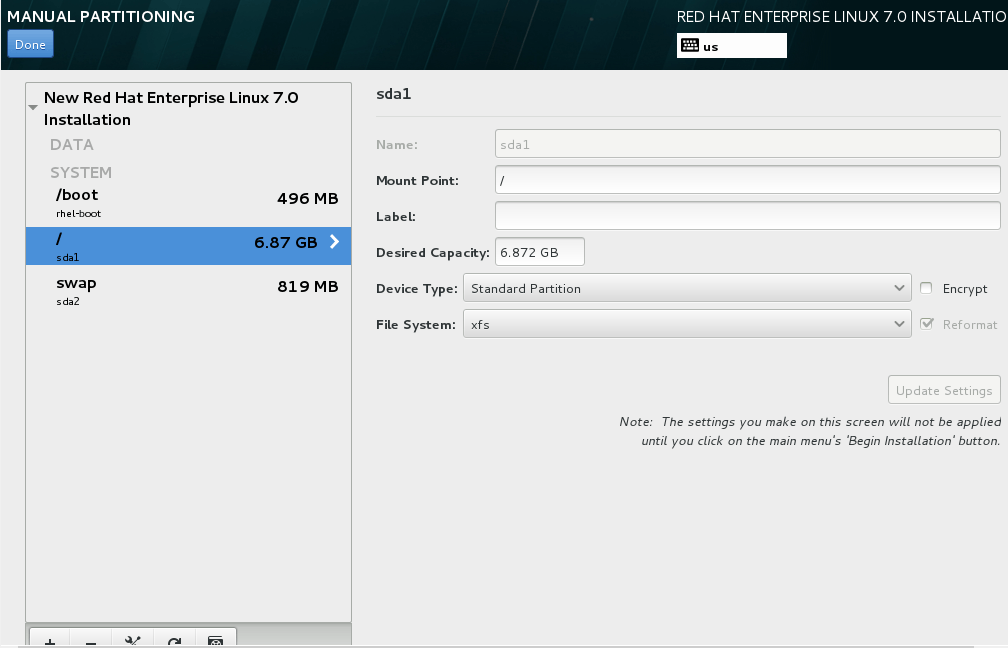Enable the Encrypt checkbox
Viewport: 1008px width, 648px height.
[927, 289]
